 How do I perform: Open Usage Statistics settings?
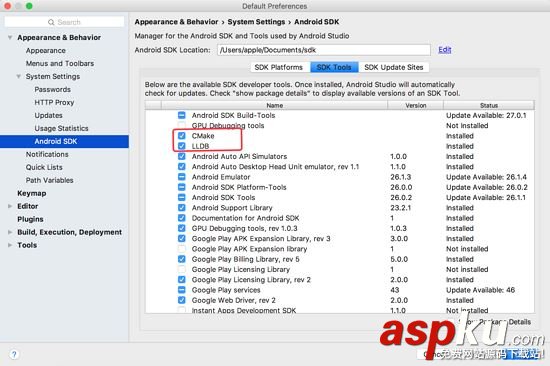click(61, 128)
